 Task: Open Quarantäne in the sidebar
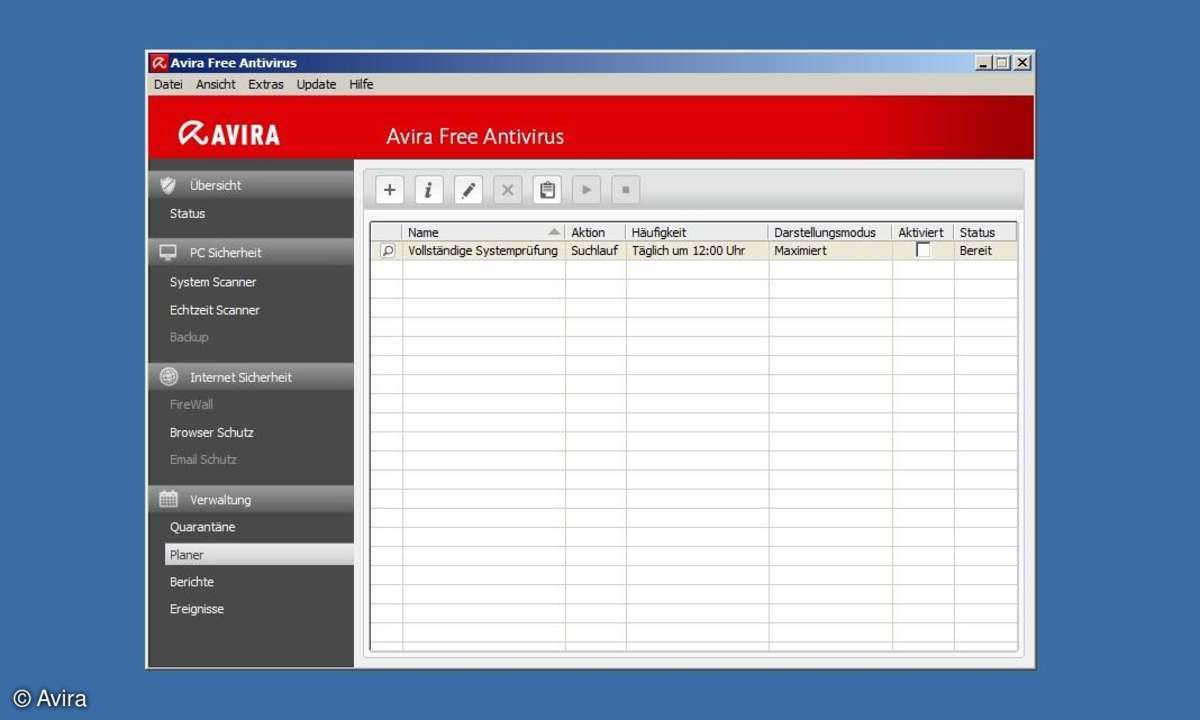202,527
